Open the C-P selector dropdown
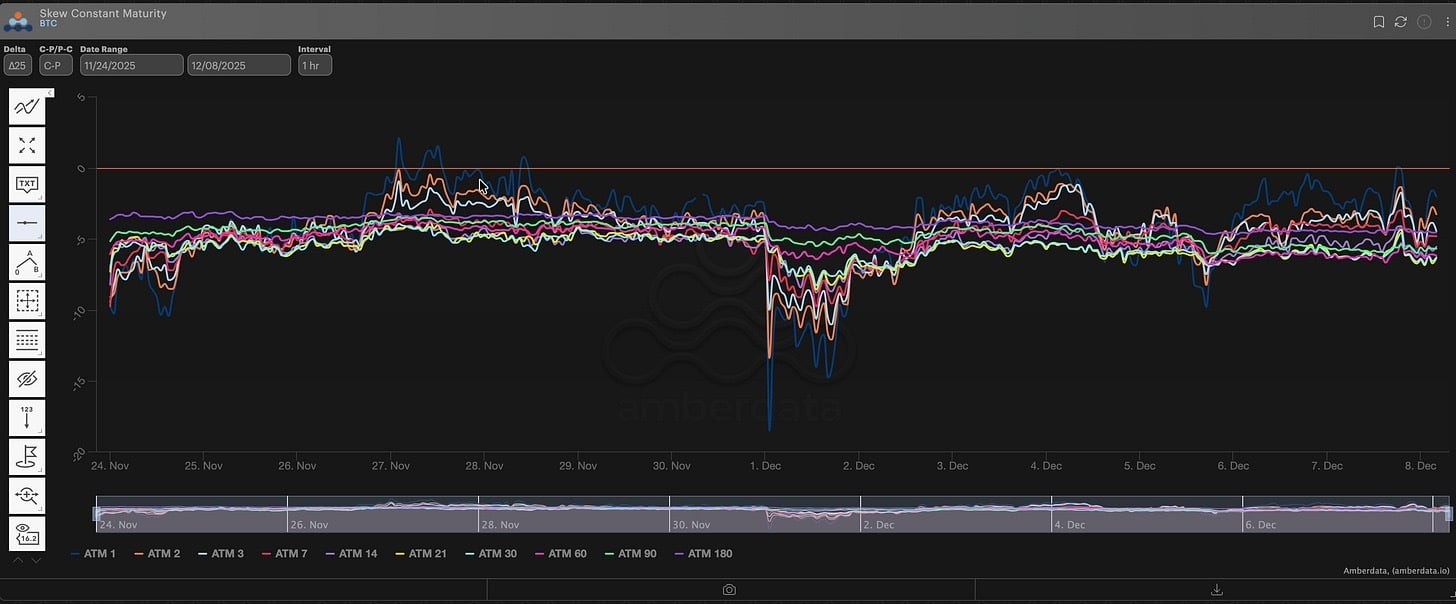The image size is (1456, 604). coord(54,64)
